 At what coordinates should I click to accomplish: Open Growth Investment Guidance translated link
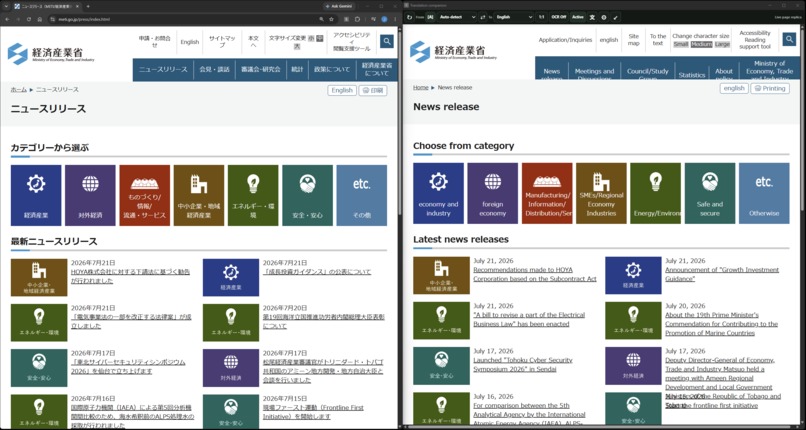722,274
